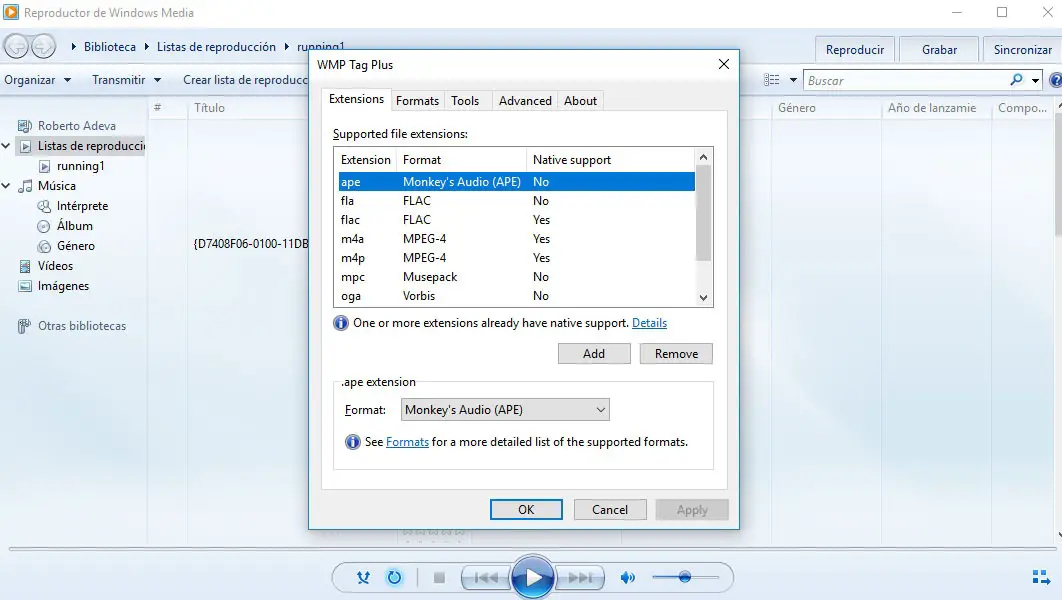This screenshot has height=600, width=1062.
Task: Open the Details link
Action: [x=650, y=323]
